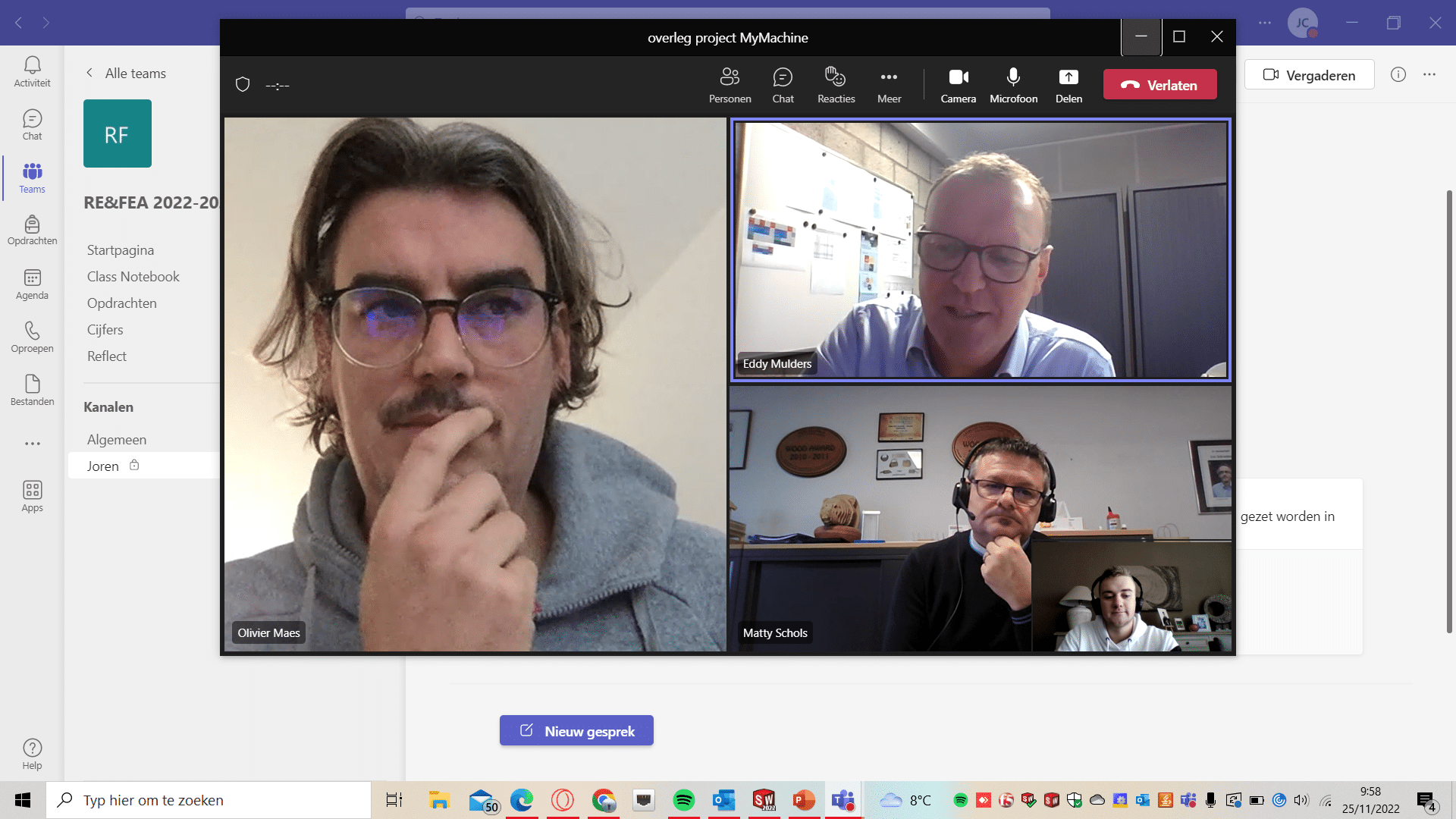Open File Explorer from the taskbar
The height and width of the screenshot is (819, 1456).
(439, 800)
